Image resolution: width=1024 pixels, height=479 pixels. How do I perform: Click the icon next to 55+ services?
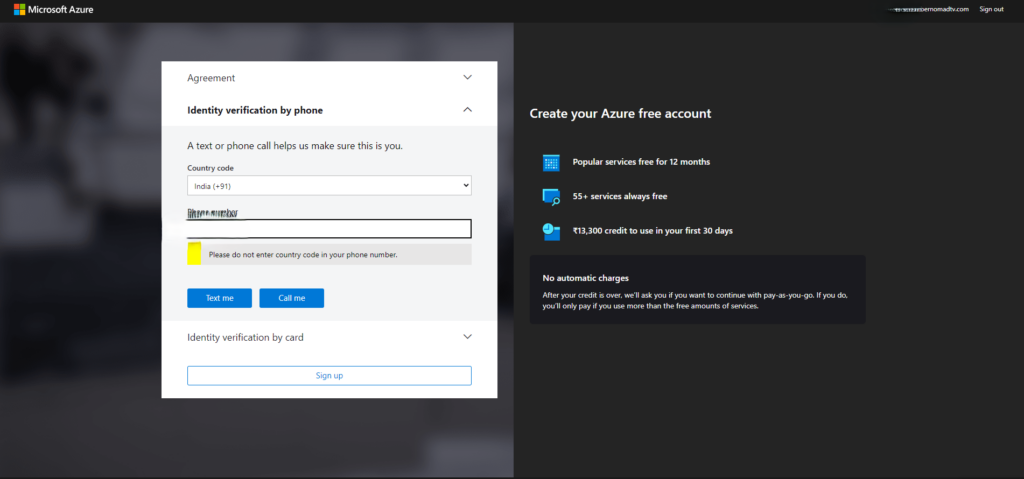click(x=551, y=196)
